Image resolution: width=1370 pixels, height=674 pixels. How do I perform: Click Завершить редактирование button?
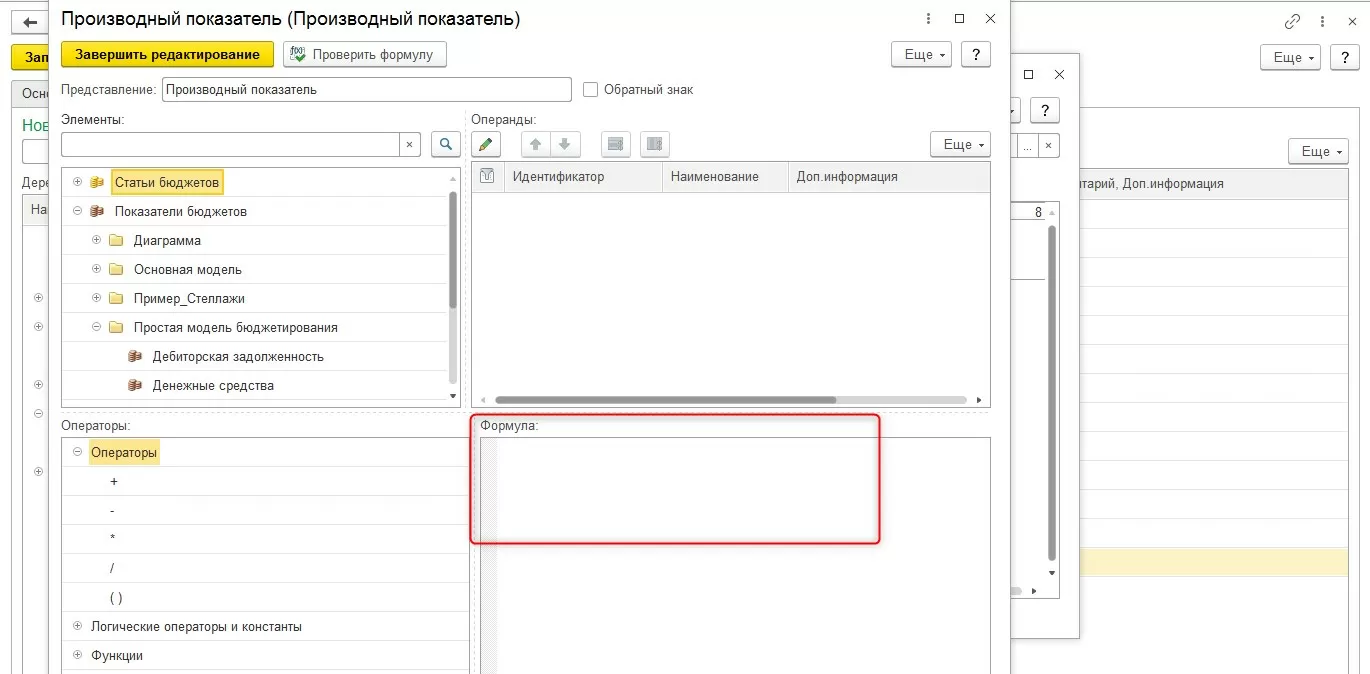(167, 54)
